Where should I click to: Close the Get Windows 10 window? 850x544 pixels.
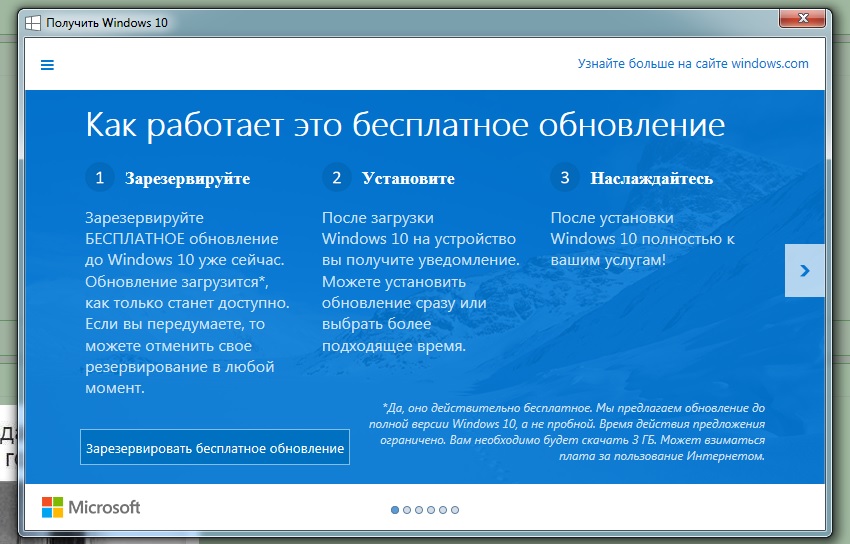click(803, 18)
